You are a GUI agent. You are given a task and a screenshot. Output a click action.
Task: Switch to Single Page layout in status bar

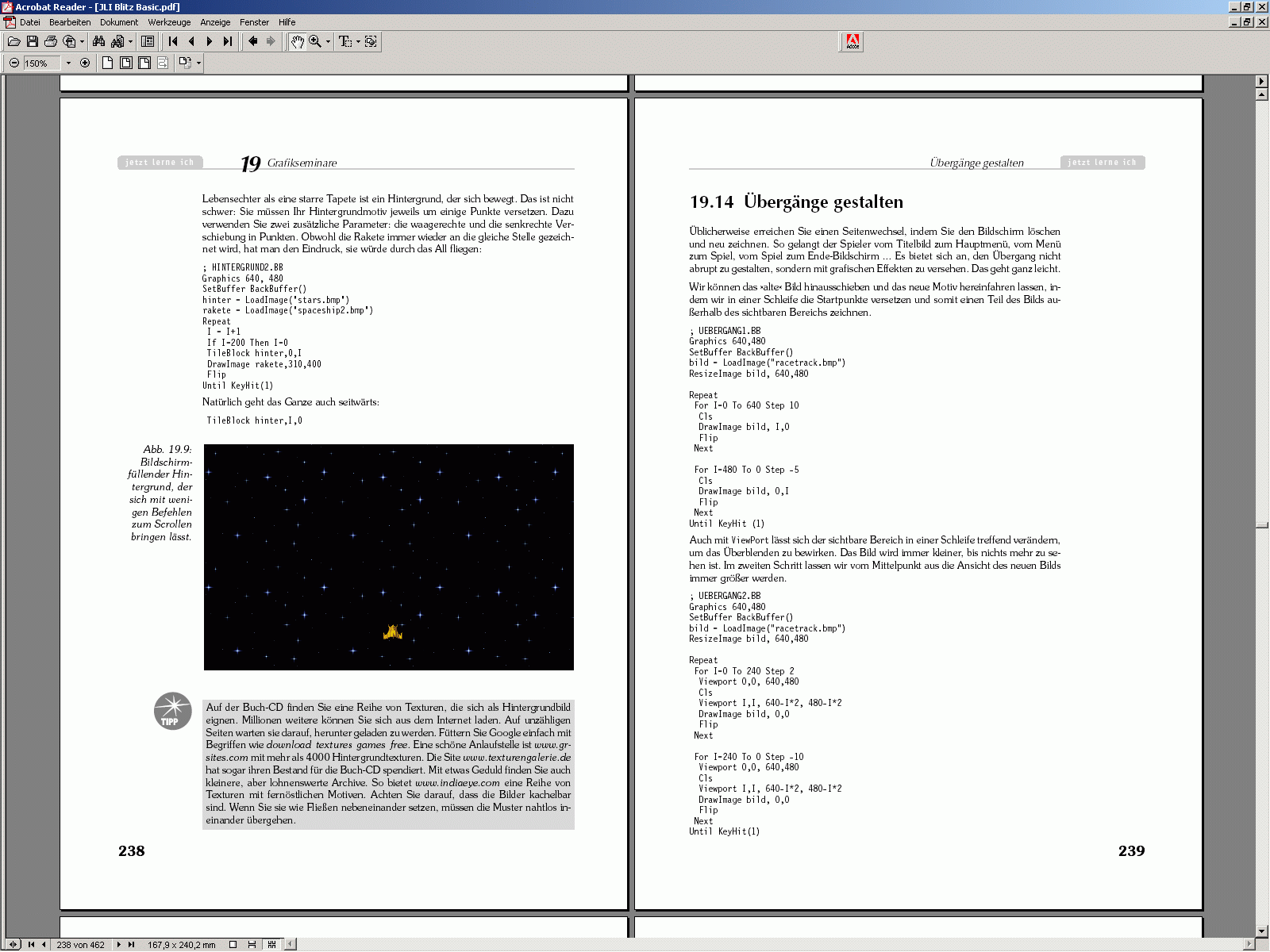pyautogui.click(x=233, y=944)
